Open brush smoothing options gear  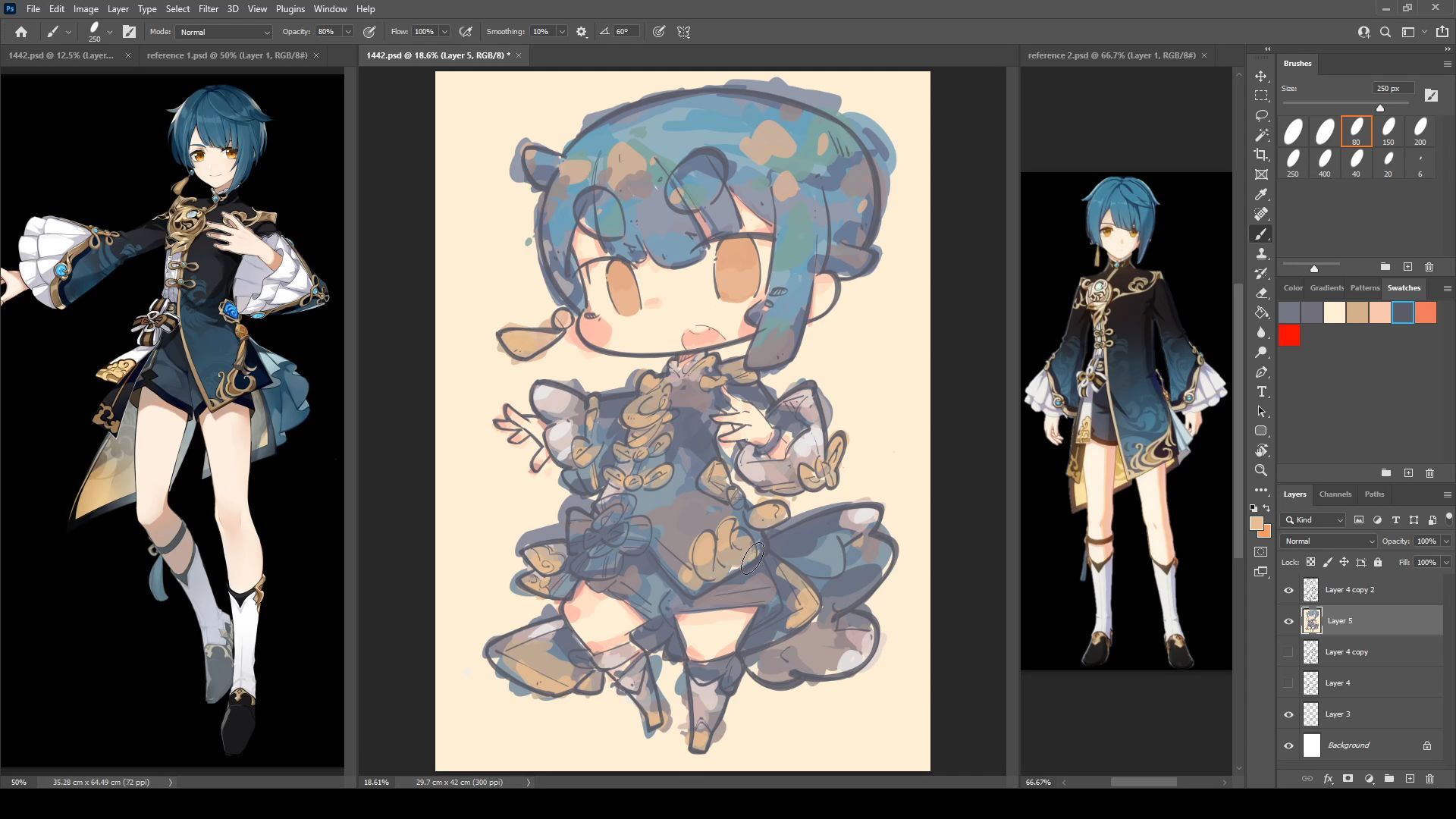[582, 32]
